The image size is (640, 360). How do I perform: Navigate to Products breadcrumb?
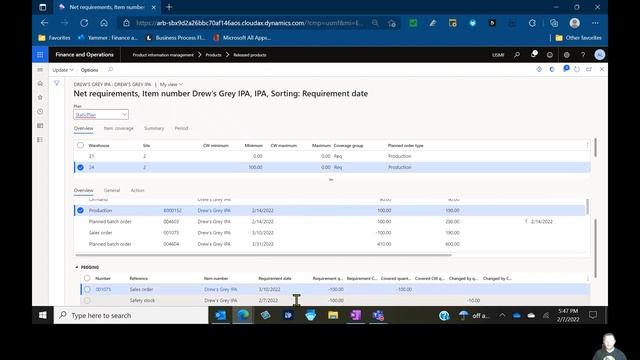pyautogui.click(x=213, y=55)
